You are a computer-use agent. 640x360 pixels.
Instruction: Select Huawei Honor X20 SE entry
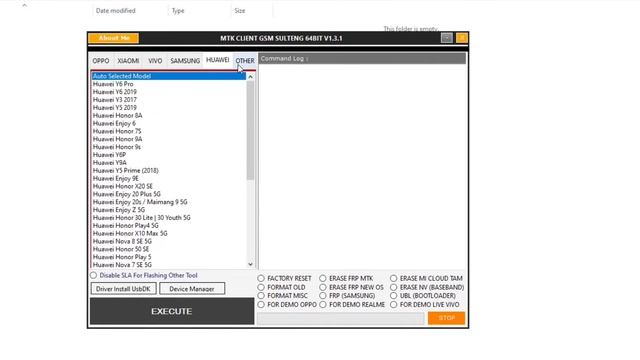coord(169,186)
